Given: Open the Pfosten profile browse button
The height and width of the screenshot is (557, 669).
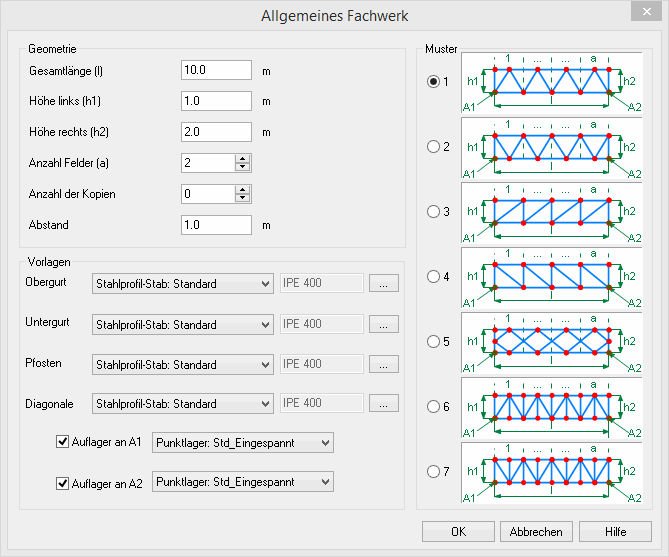Looking at the screenshot, I should point(384,364).
